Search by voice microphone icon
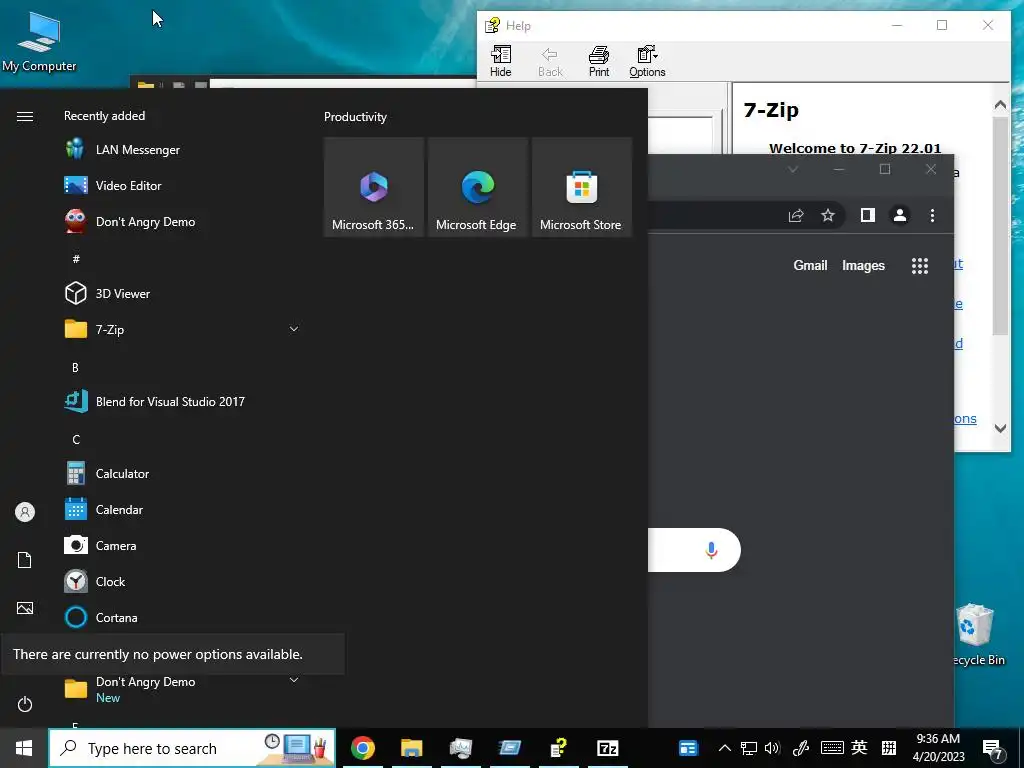 click(x=711, y=550)
